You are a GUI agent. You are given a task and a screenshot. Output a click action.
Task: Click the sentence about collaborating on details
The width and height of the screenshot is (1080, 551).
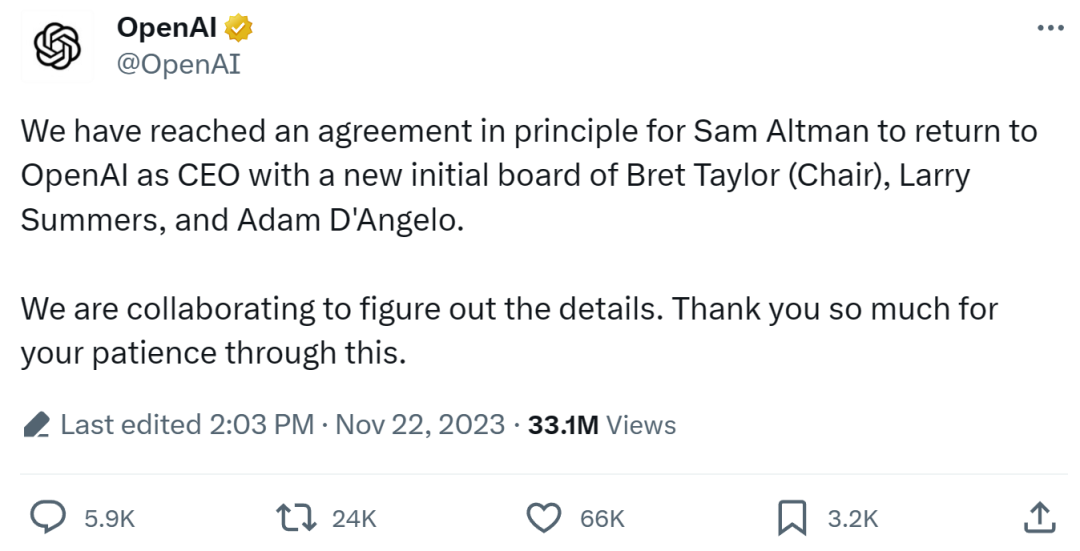coord(509,331)
